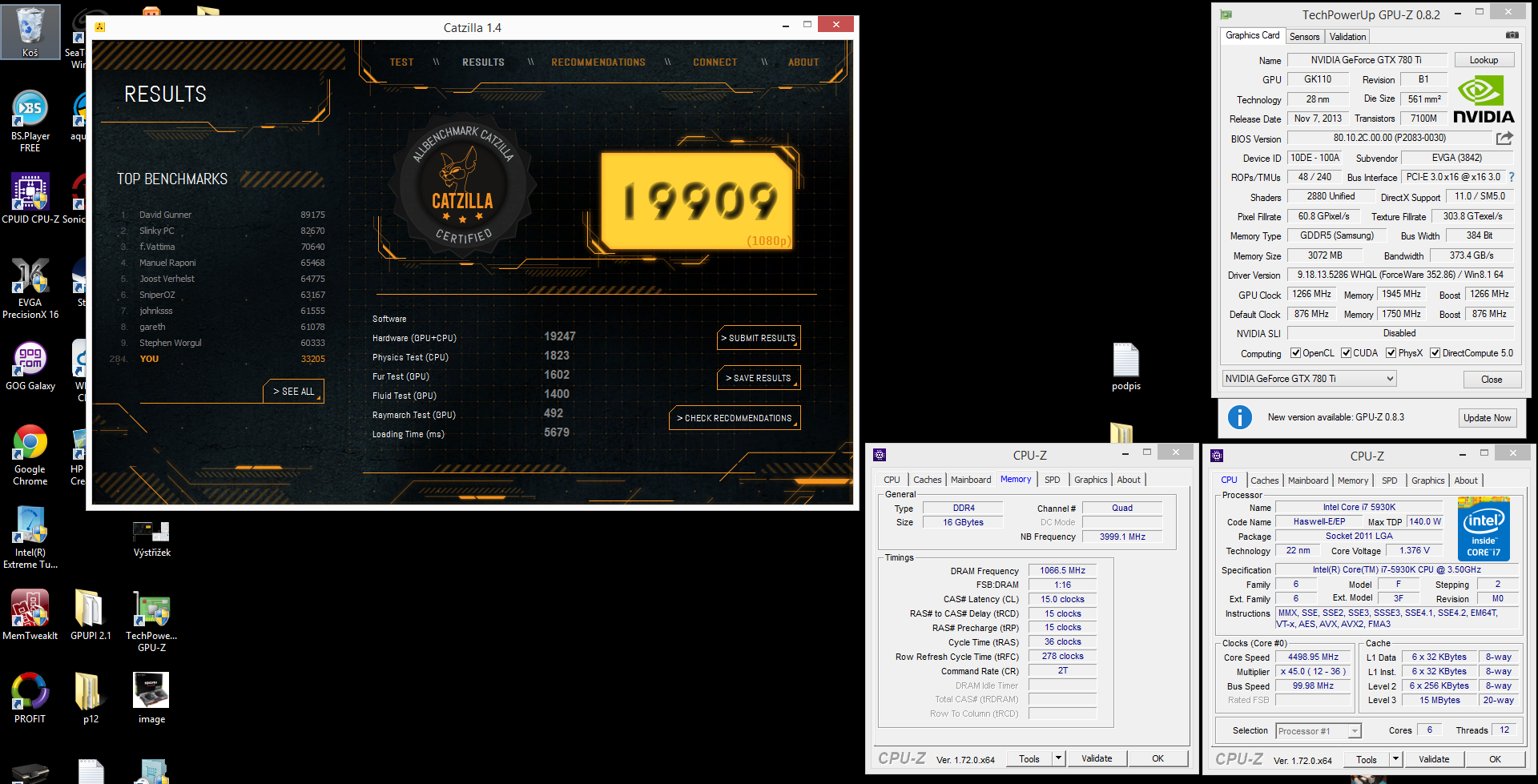The width and height of the screenshot is (1538, 784).
Task: Open Intel(R) Extreme Tuning desktop icon
Action: (30, 538)
